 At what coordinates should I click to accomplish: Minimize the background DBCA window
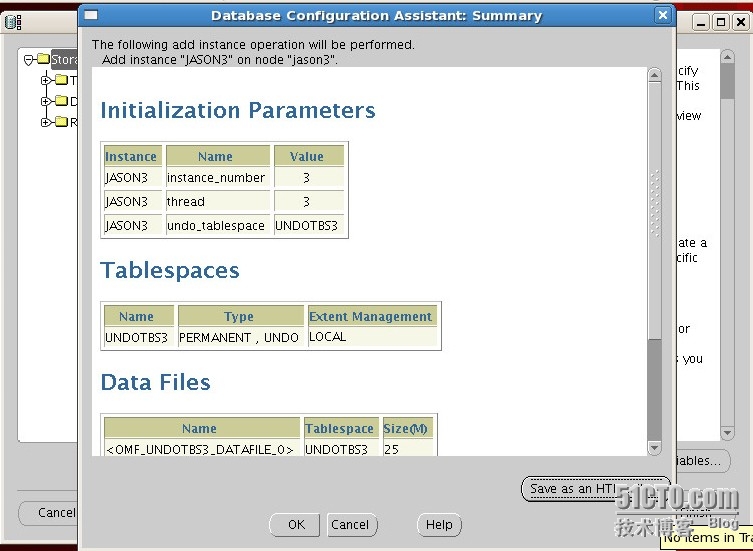click(x=701, y=22)
